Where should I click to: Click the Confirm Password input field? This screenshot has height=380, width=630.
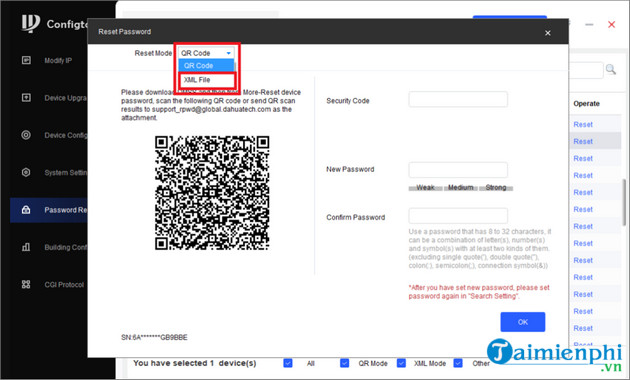[458, 216]
